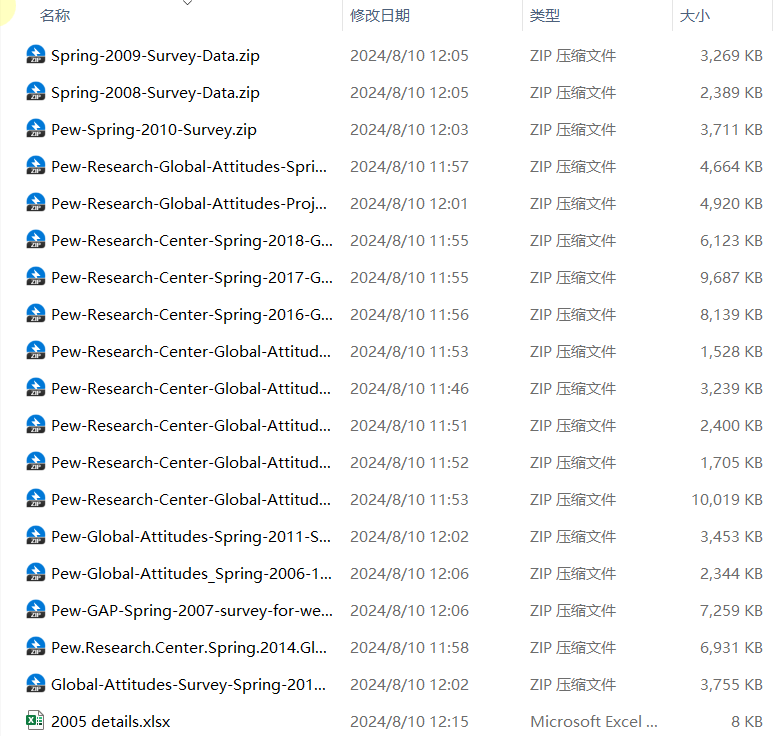This screenshot has width=781, height=736.
Task: Click the size value 4,664 KB
Action: (731, 166)
